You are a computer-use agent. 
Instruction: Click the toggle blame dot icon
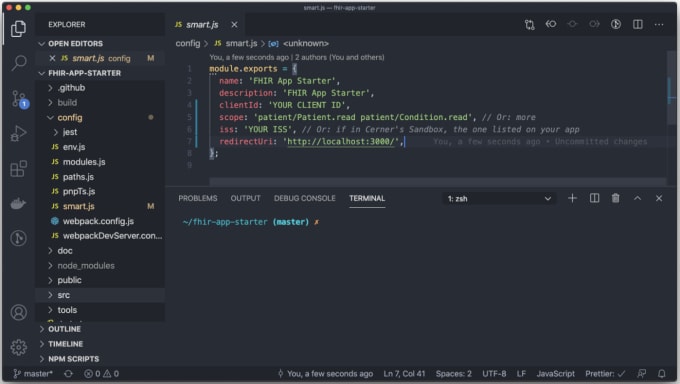(x=572, y=24)
